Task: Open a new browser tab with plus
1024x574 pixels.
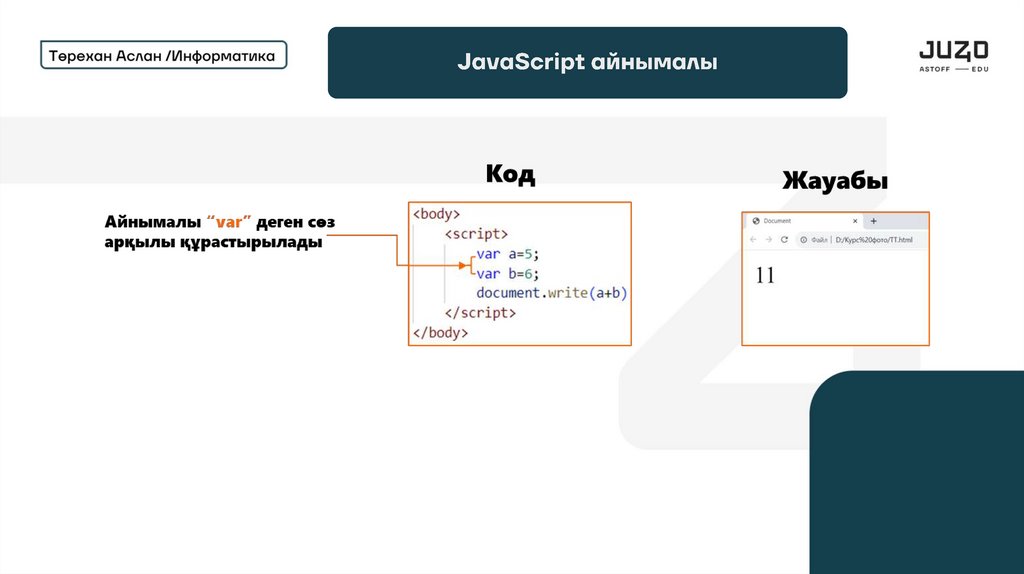Action: [873, 221]
